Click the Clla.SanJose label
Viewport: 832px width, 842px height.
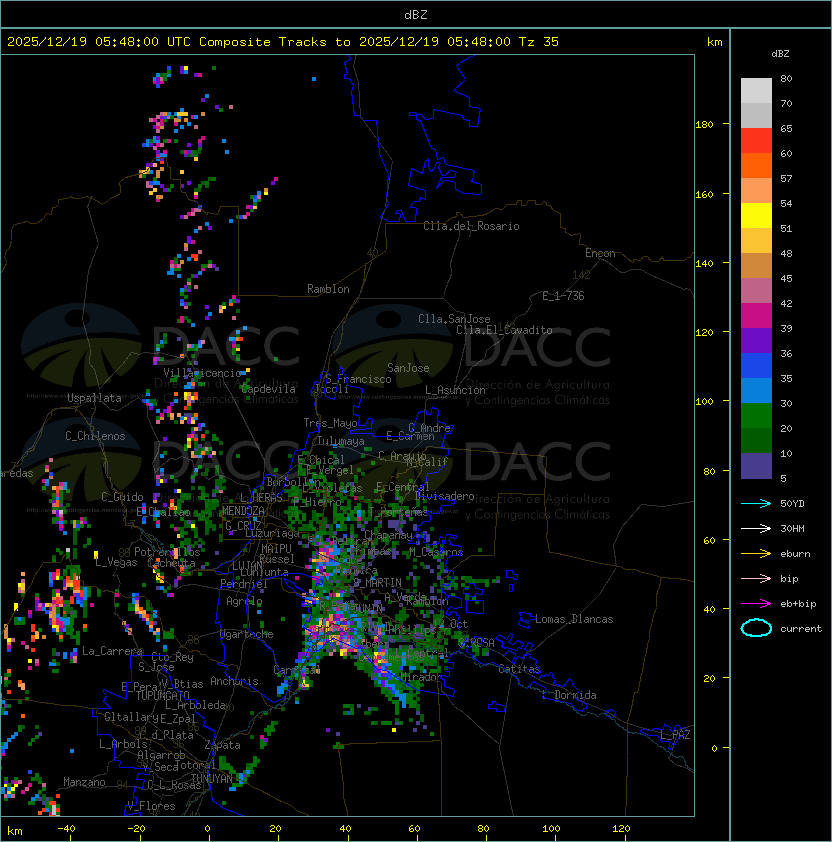click(x=454, y=319)
